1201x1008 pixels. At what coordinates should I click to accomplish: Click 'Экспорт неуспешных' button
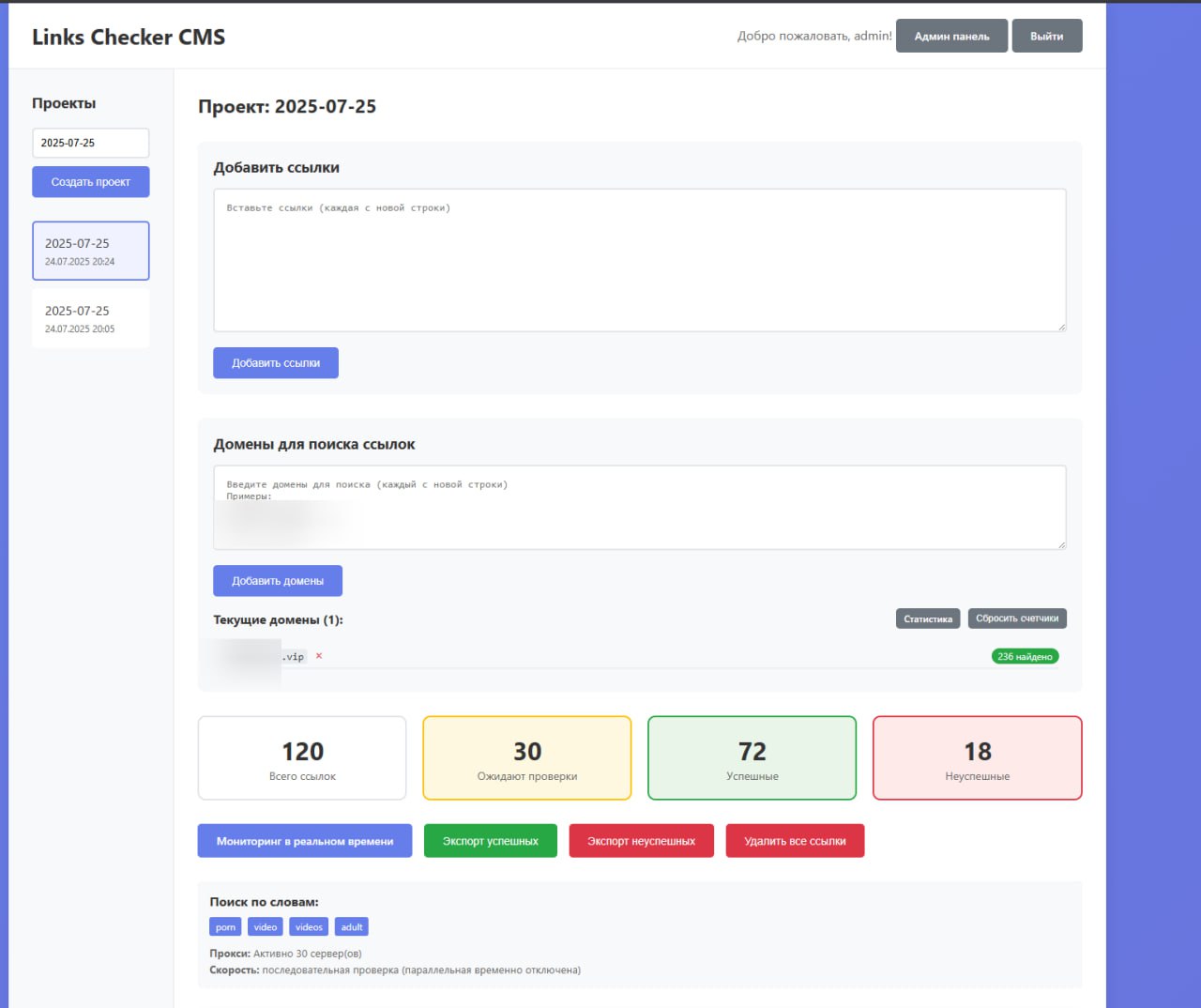click(641, 841)
